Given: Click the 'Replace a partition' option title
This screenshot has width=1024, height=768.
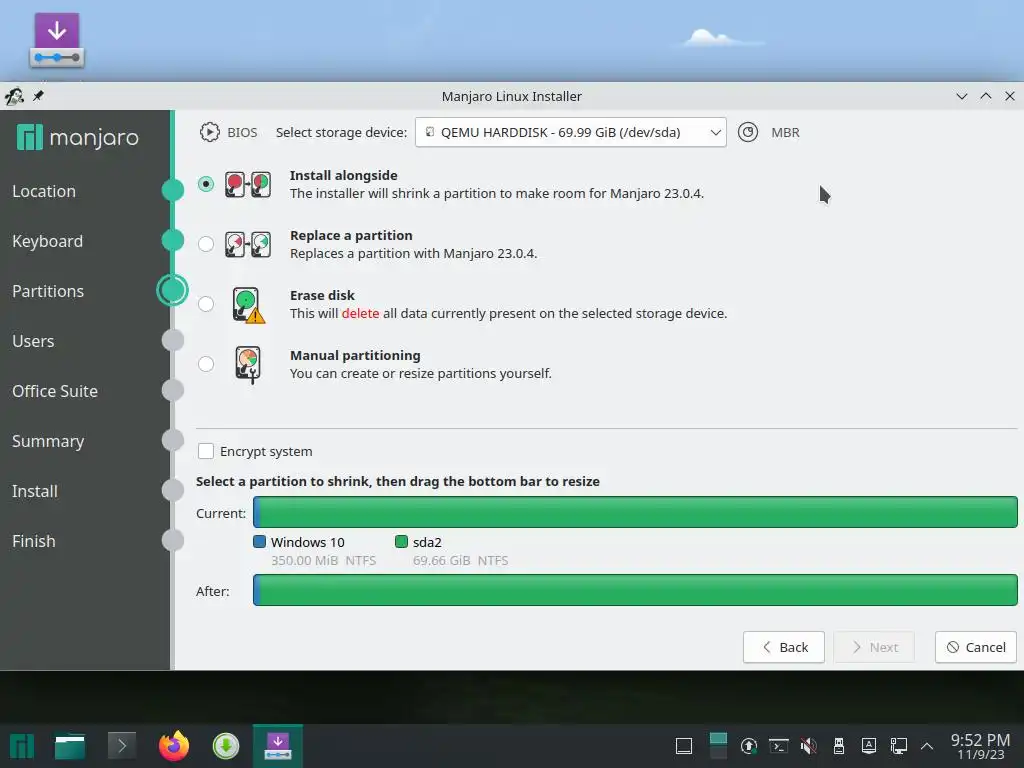Looking at the screenshot, I should pyautogui.click(x=351, y=235).
